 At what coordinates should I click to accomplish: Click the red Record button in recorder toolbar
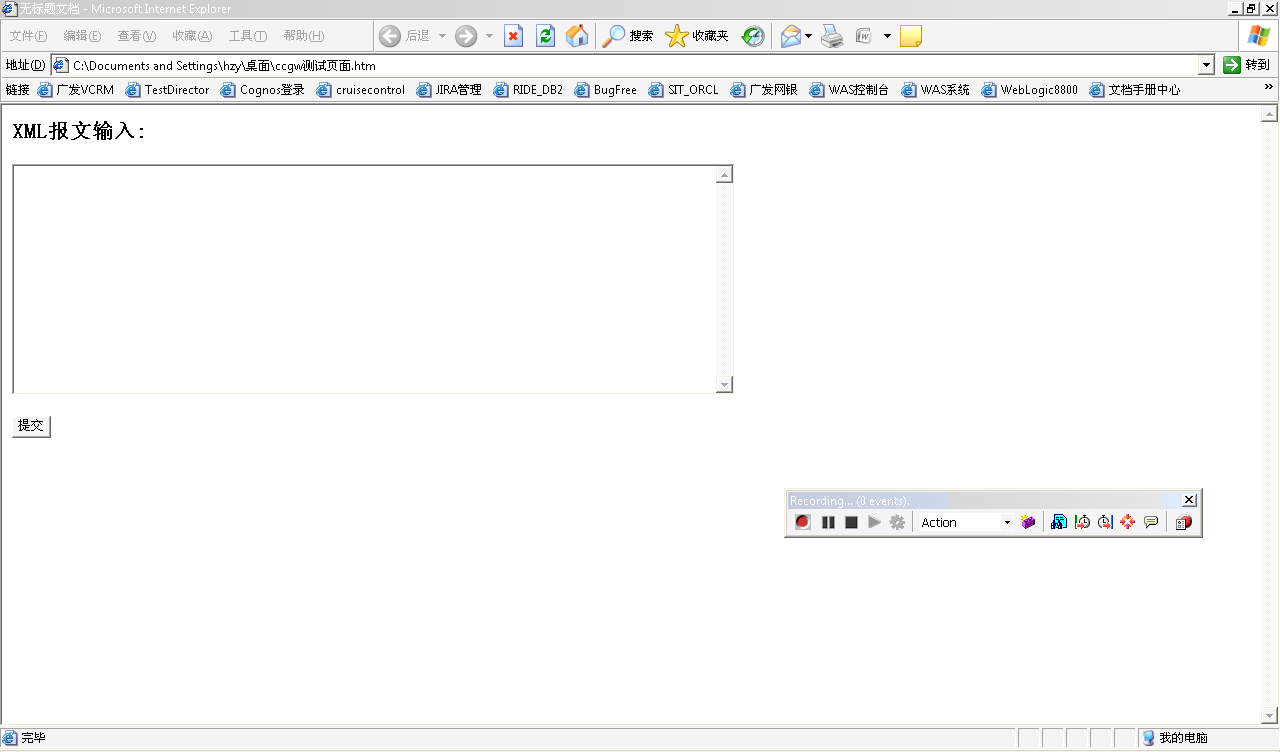[803, 522]
